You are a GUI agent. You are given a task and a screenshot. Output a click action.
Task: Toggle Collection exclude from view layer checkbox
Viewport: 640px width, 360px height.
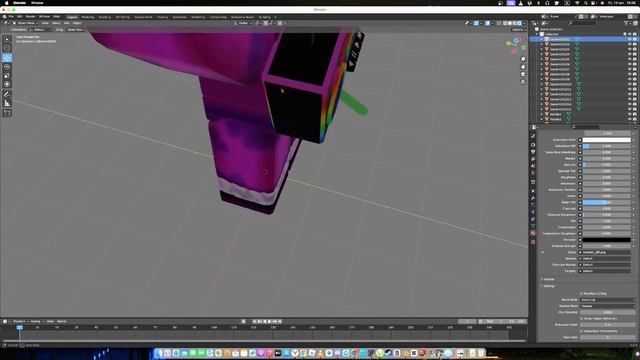point(624,34)
